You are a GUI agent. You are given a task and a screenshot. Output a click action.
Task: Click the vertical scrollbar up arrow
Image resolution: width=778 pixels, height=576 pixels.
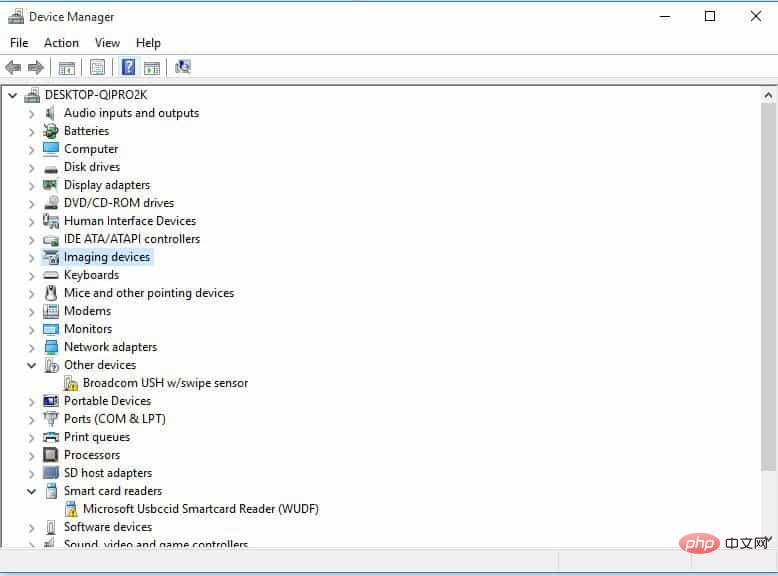pos(769,95)
